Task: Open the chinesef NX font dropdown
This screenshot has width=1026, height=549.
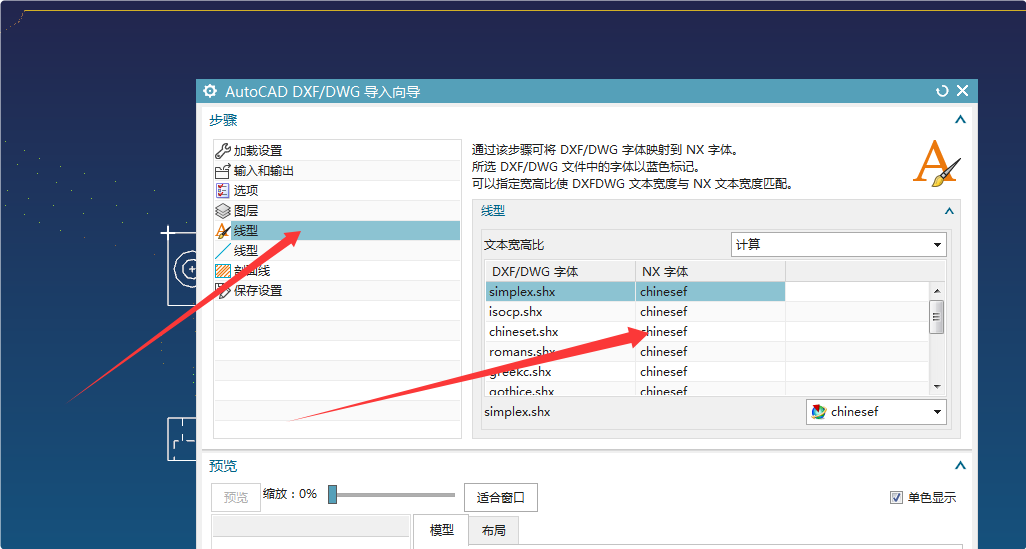Action: click(876, 412)
